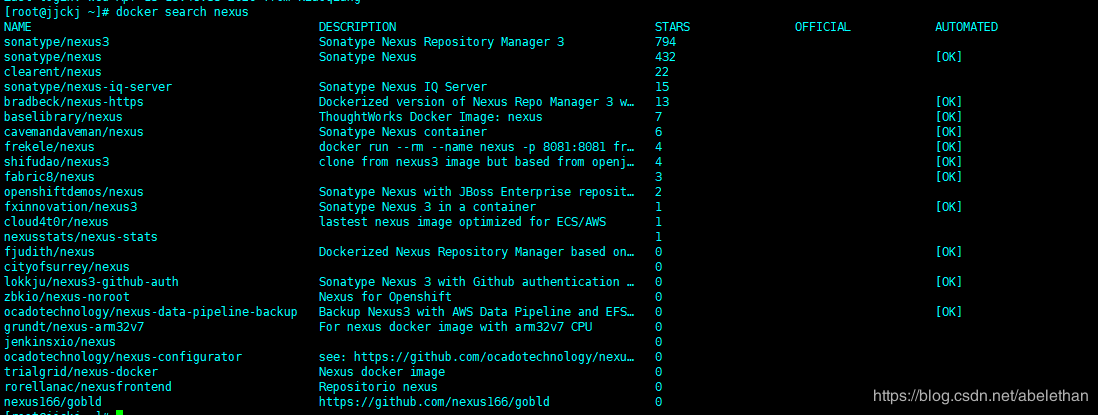Click the bradbeck/nexus-https image name

(73, 102)
